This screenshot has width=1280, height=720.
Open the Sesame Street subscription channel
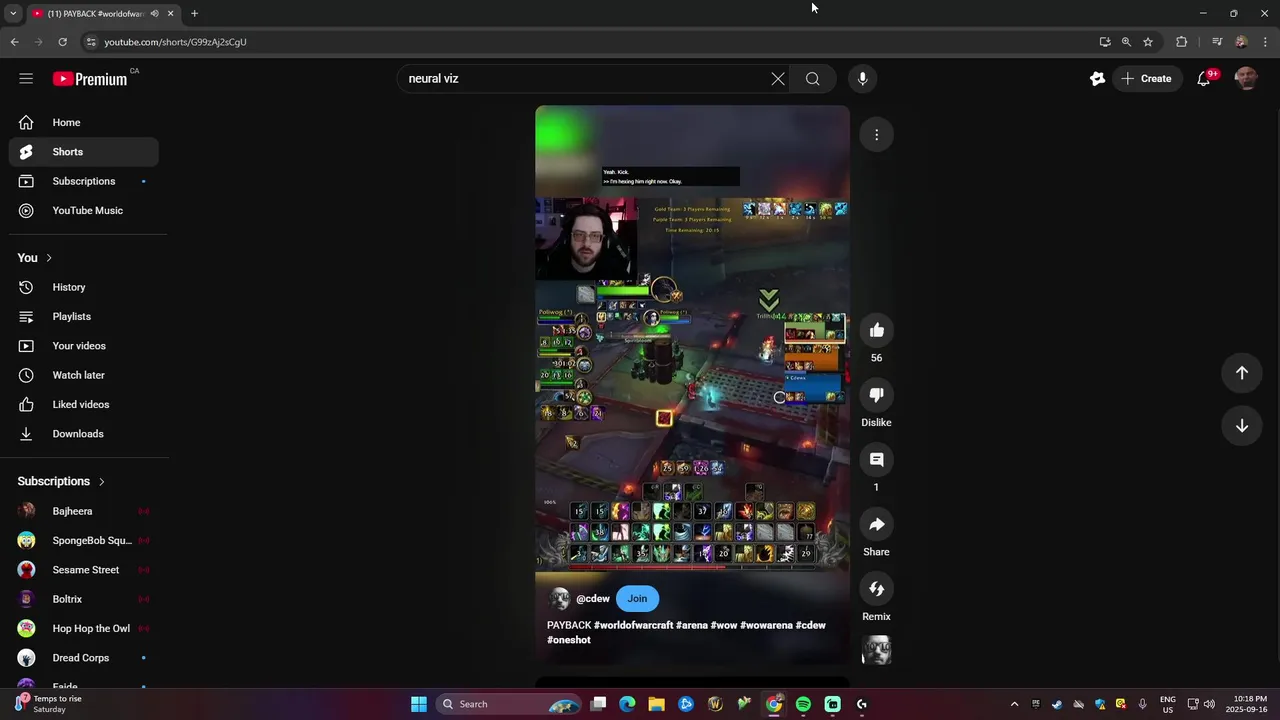(x=84, y=570)
